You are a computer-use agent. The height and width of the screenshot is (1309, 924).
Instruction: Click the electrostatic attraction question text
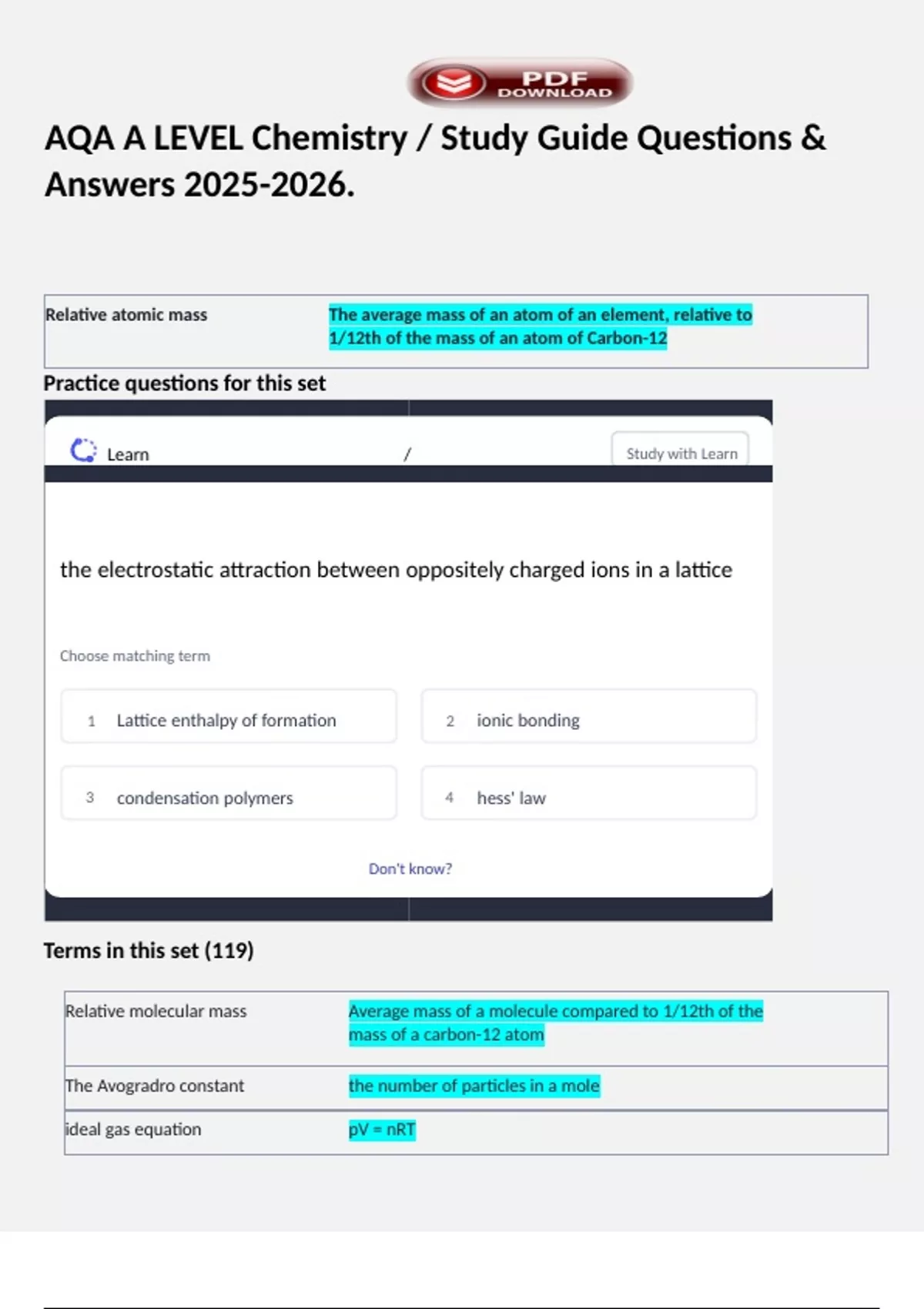point(397,570)
